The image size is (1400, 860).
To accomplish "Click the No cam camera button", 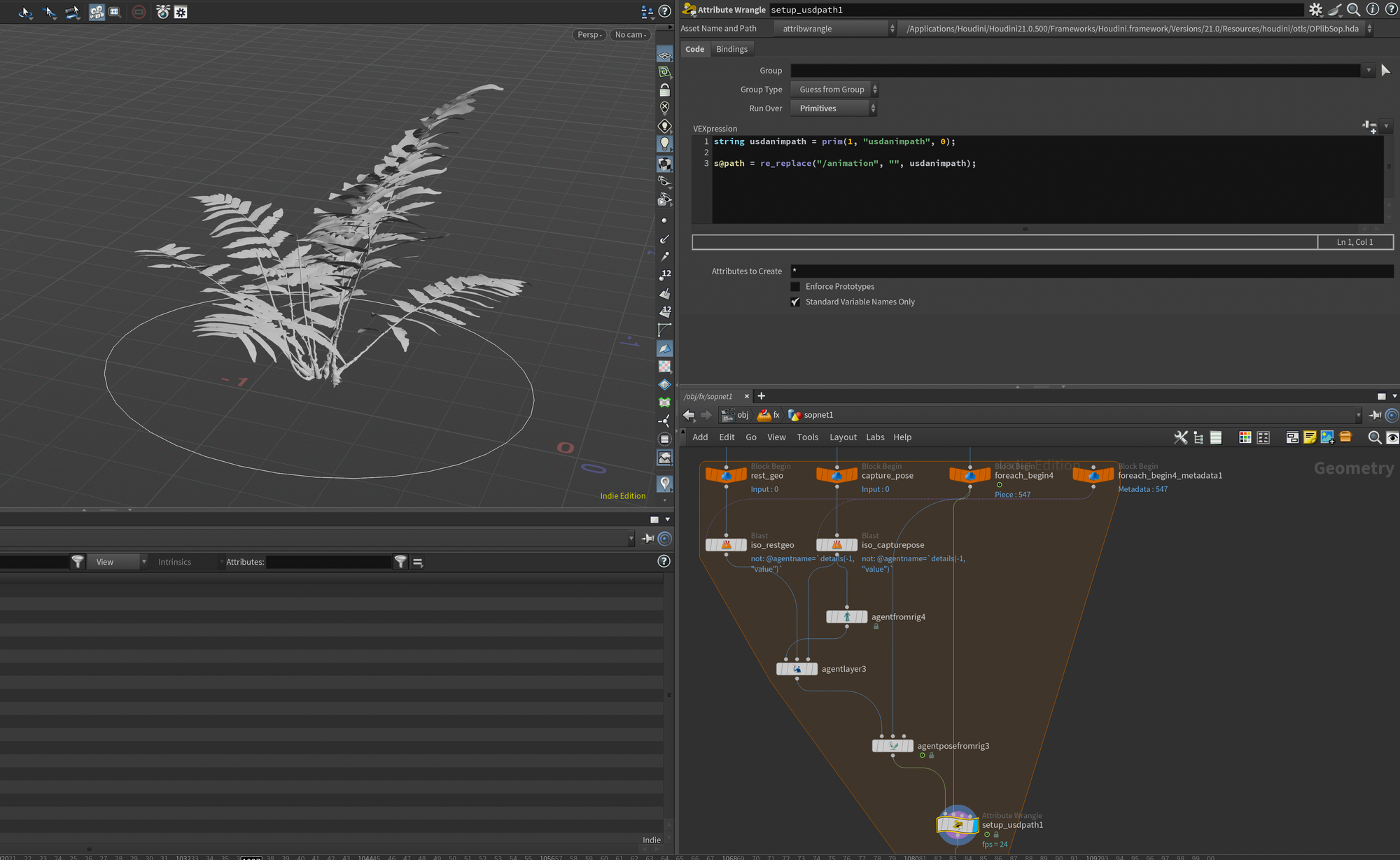I will pos(630,35).
